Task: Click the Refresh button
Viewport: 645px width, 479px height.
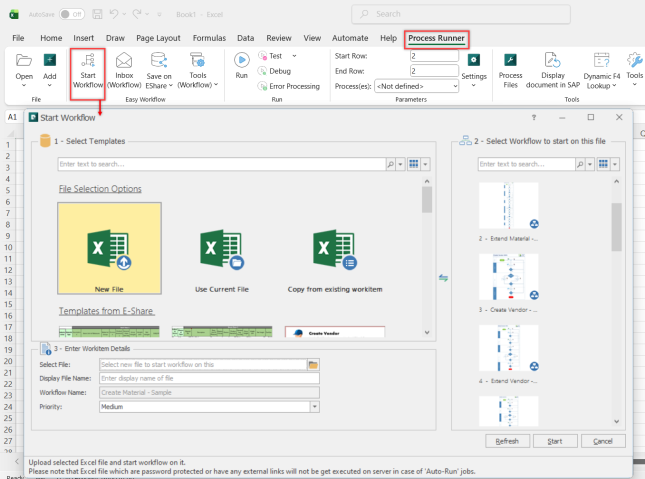Action: click(507, 441)
